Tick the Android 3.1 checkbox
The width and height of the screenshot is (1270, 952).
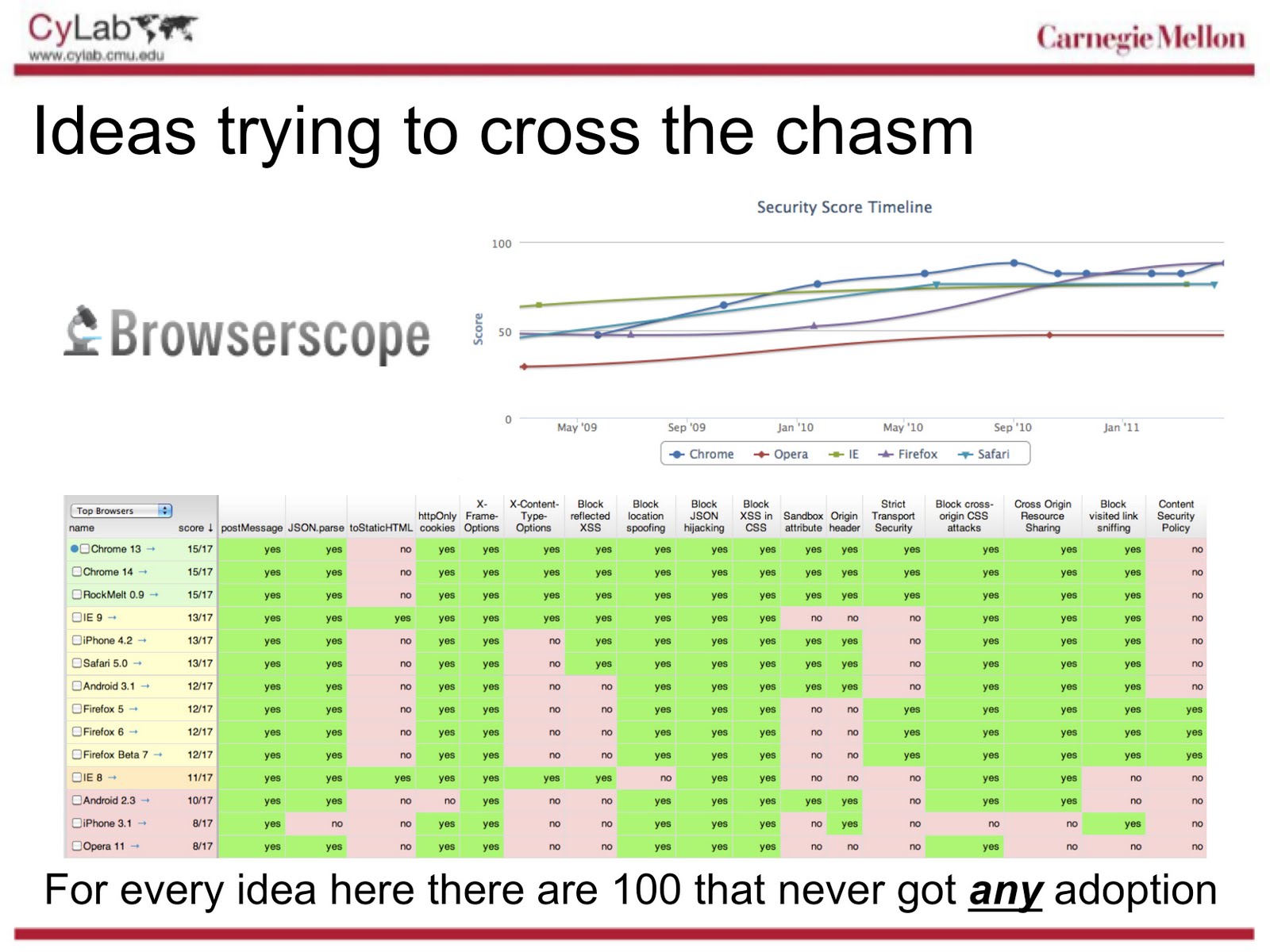tap(77, 686)
